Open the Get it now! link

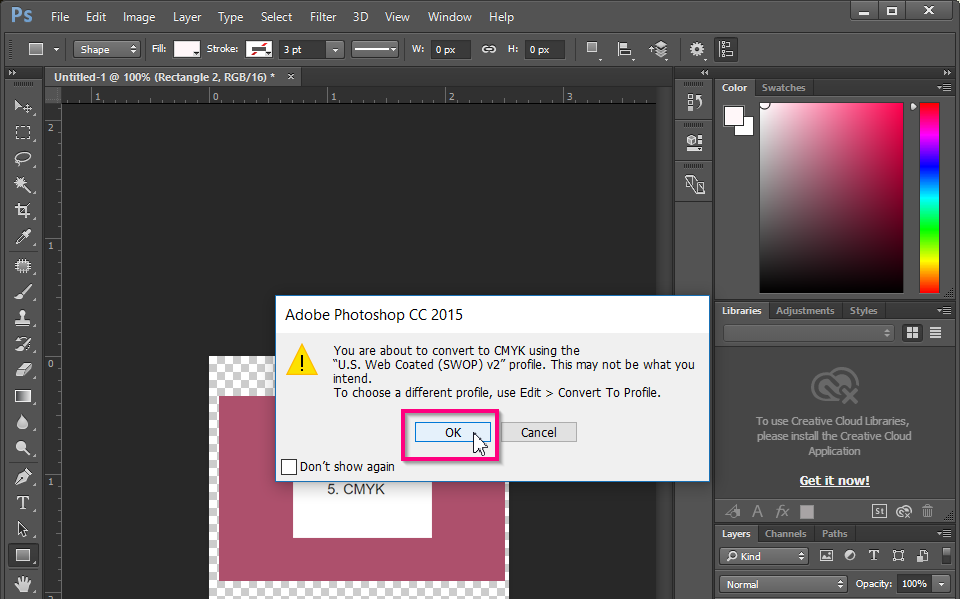[x=834, y=481]
